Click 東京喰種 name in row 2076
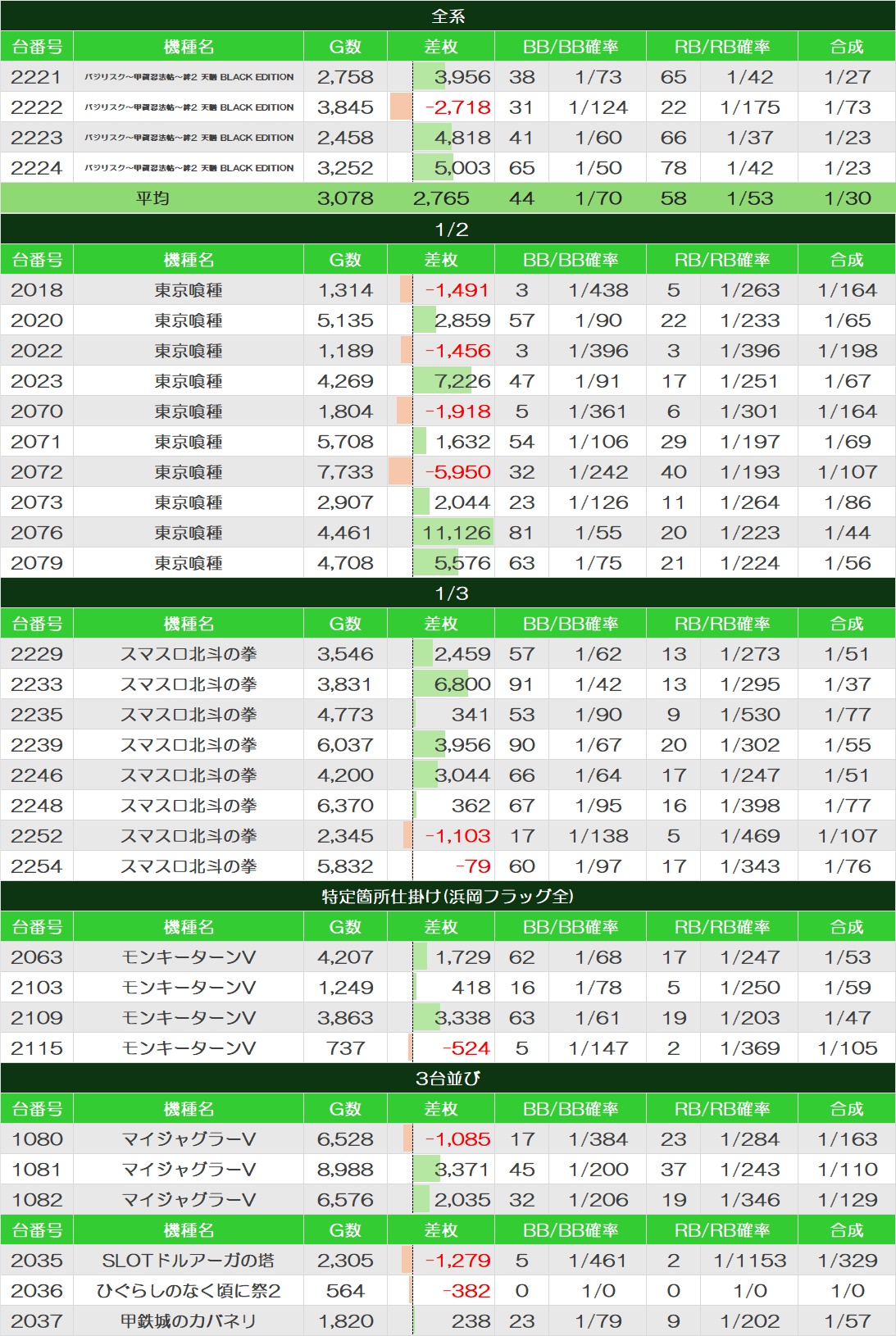The height and width of the screenshot is (1336, 896). click(189, 533)
